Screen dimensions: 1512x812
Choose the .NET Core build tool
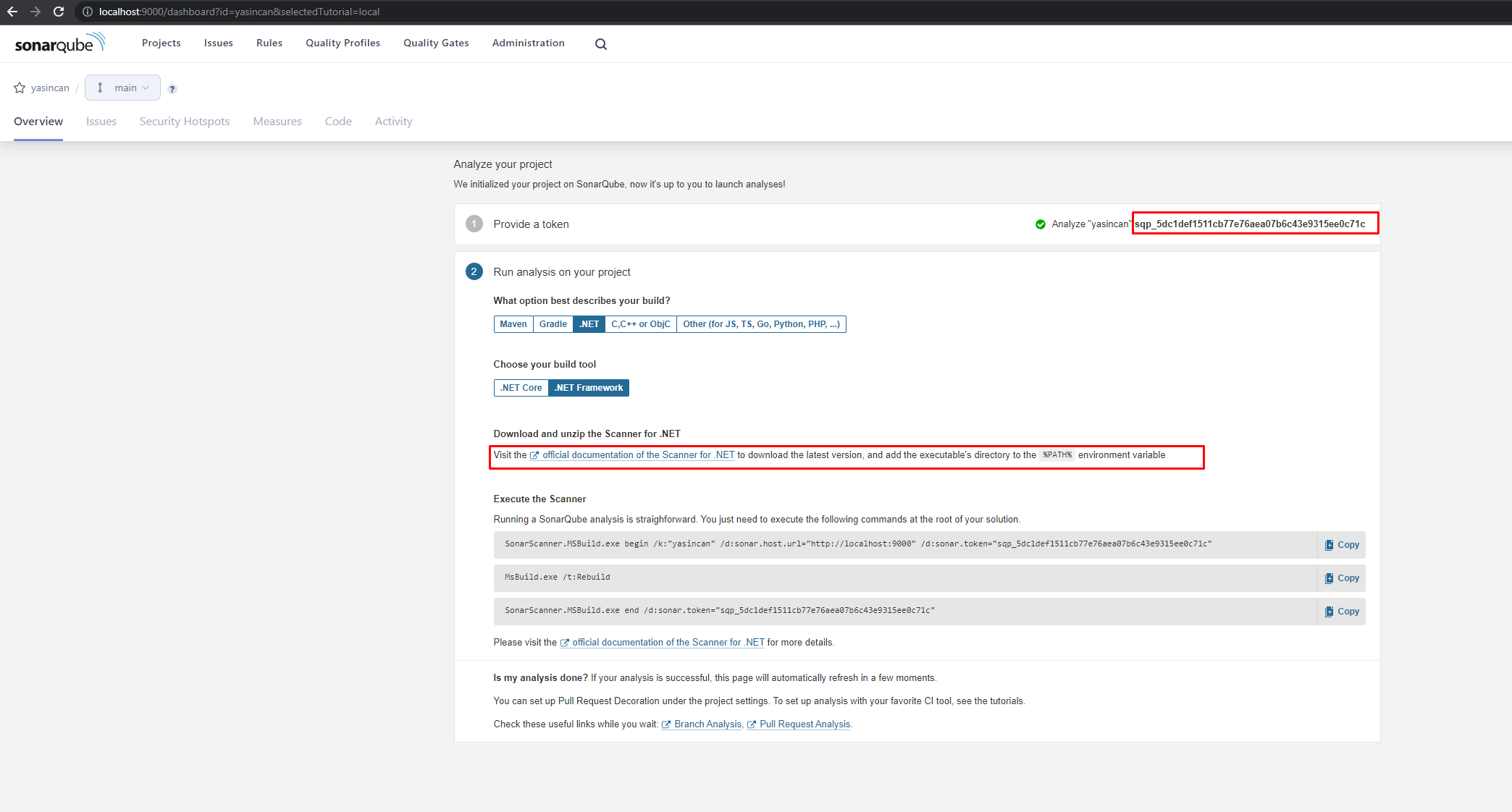click(x=521, y=388)
